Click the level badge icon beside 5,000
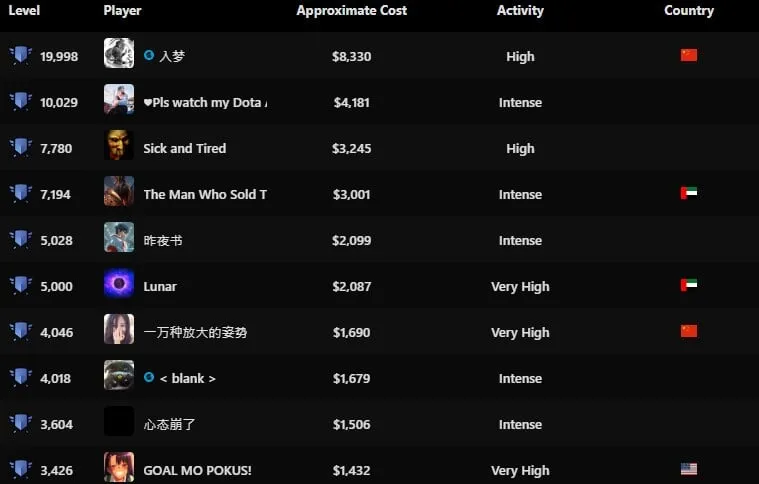Image resolution: width=759 pixels, height=484 pixels. click(21, 285)
